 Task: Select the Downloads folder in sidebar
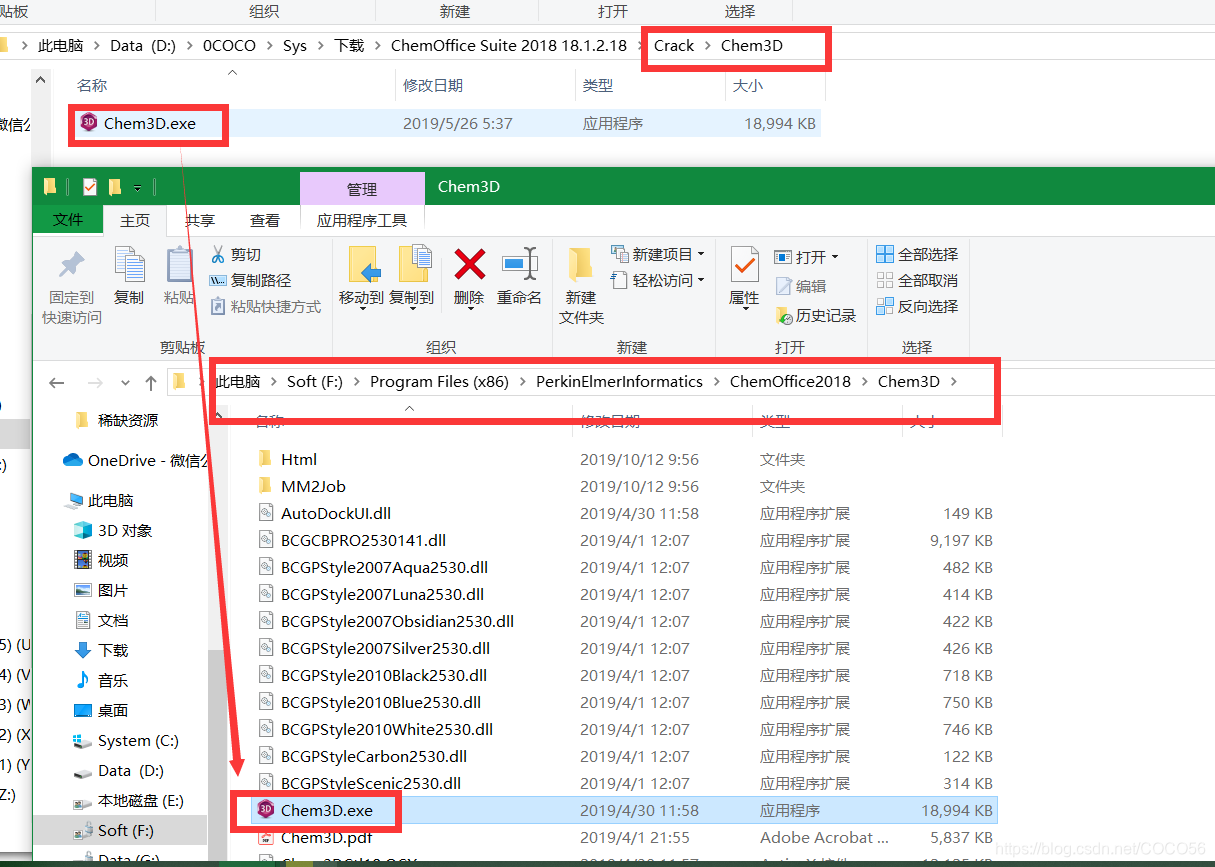pyautogui.click(x=100, y=650)
